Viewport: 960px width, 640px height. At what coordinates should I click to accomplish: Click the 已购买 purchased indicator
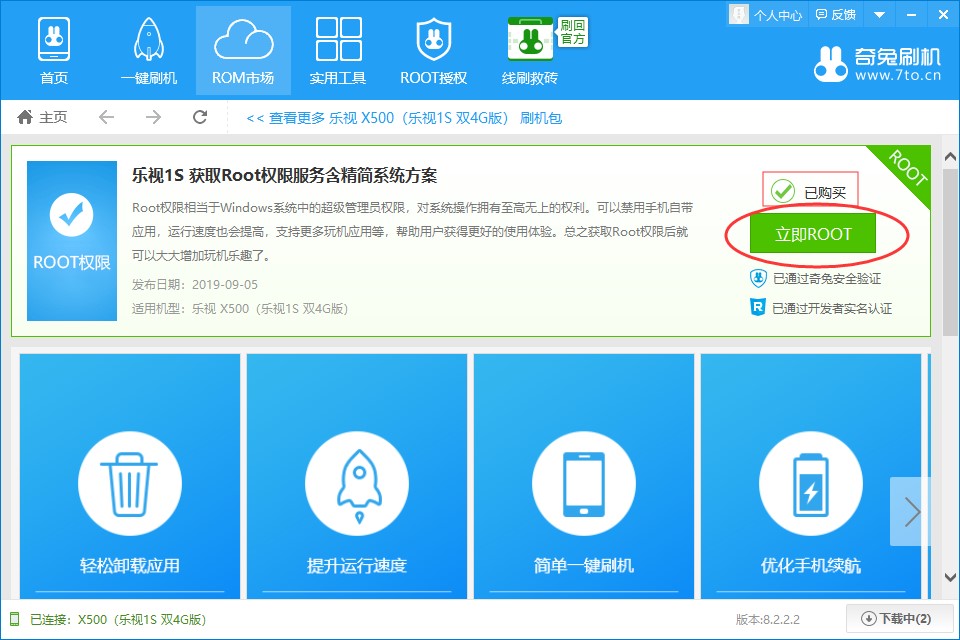point(809,192)
